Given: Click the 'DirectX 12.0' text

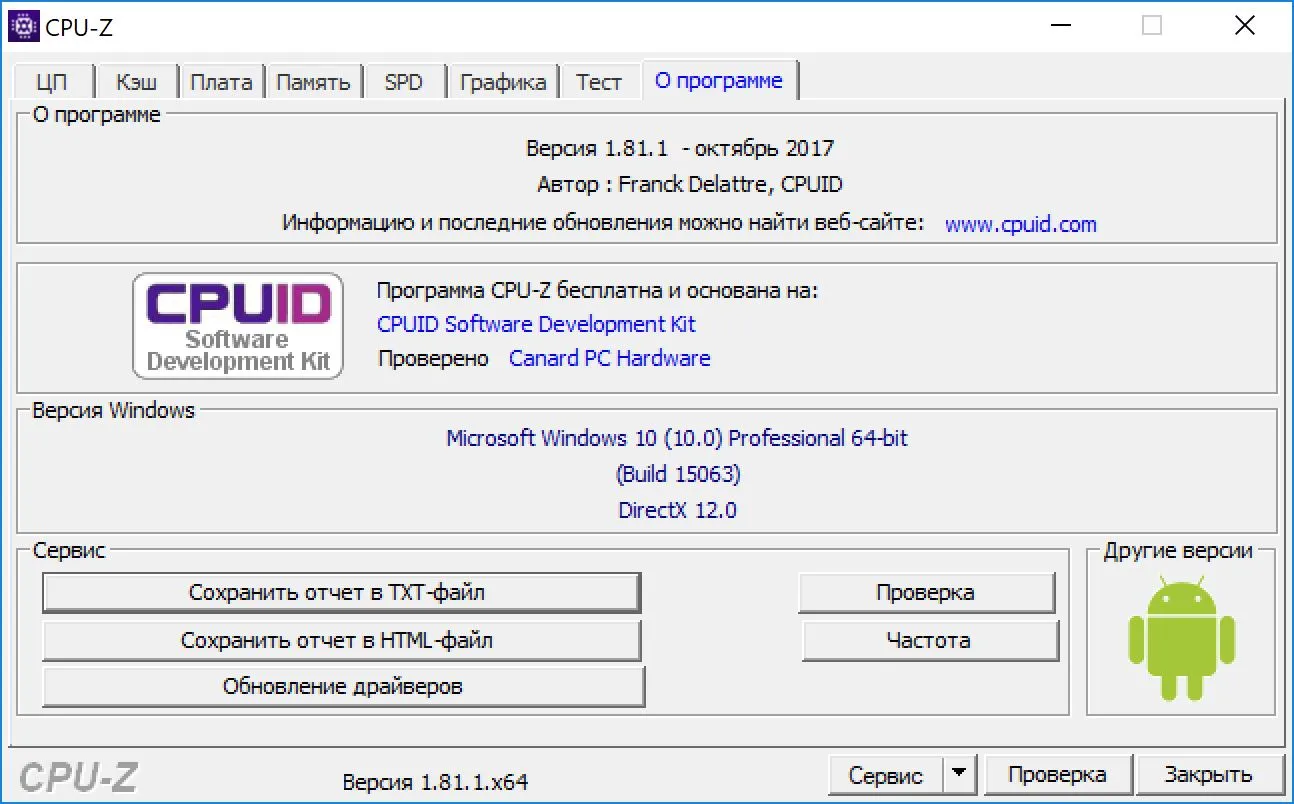Looking at the screenshot, I should pyautogui.click(x=677, y=510).
